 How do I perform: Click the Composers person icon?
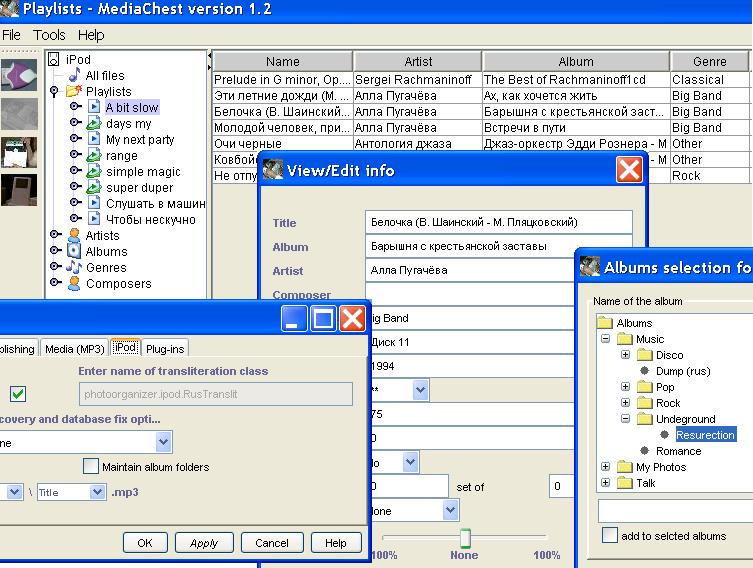coord(73,284)
